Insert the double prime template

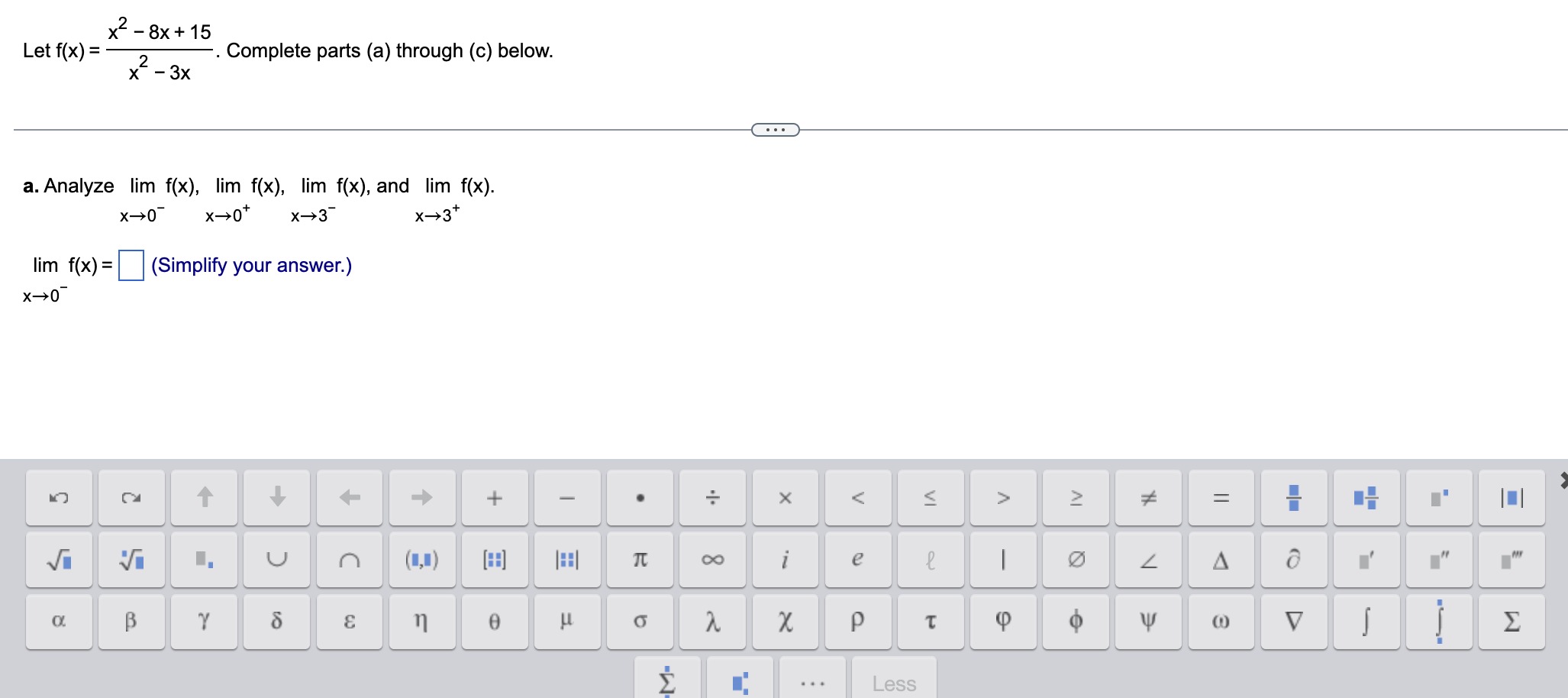(x=1439, y=560)
